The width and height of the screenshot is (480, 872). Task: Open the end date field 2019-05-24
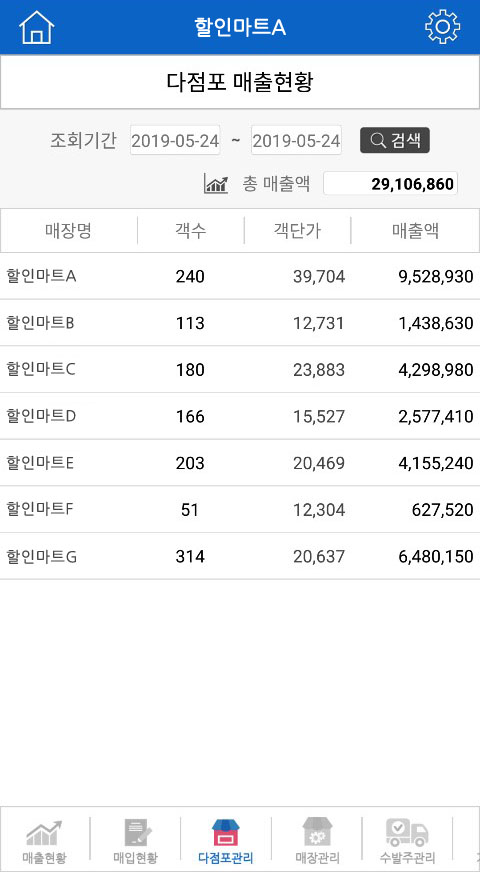pyautogui.click(x=296, y=140)
